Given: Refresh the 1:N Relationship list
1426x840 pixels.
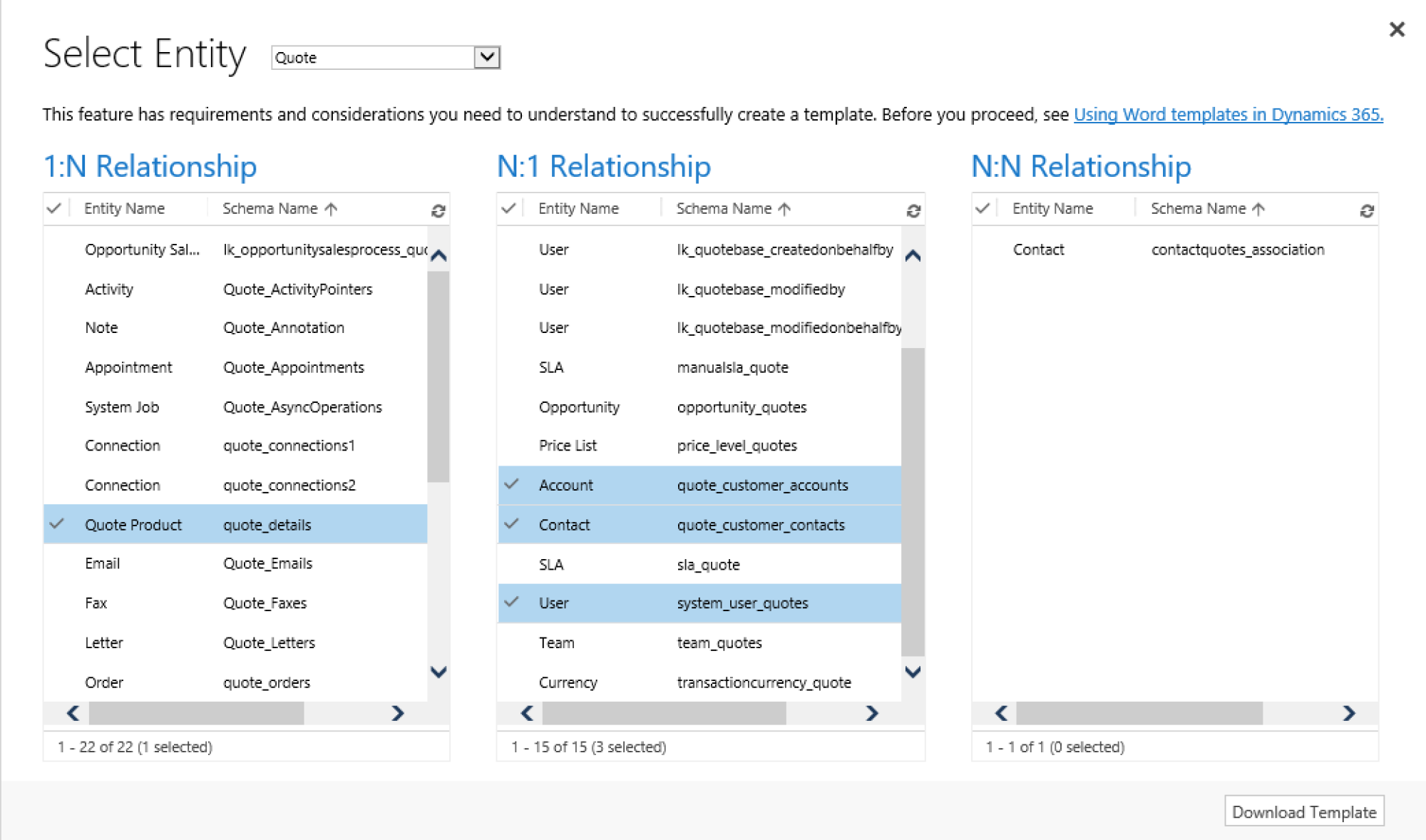Looking at the screenshot, I should [438, 210].
